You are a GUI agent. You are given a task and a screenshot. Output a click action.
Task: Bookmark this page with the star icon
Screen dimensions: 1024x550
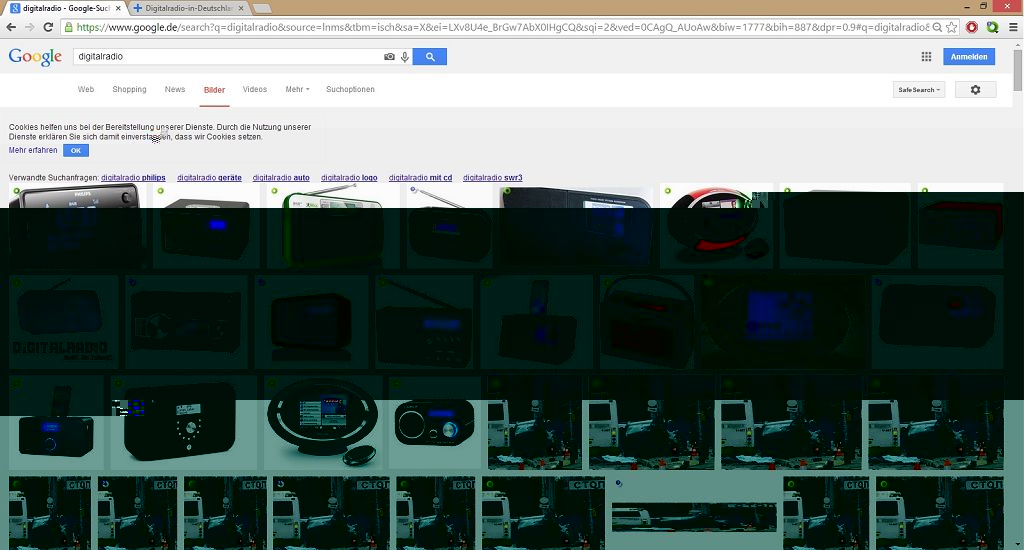pyautogui.click(x=951, y=27)
